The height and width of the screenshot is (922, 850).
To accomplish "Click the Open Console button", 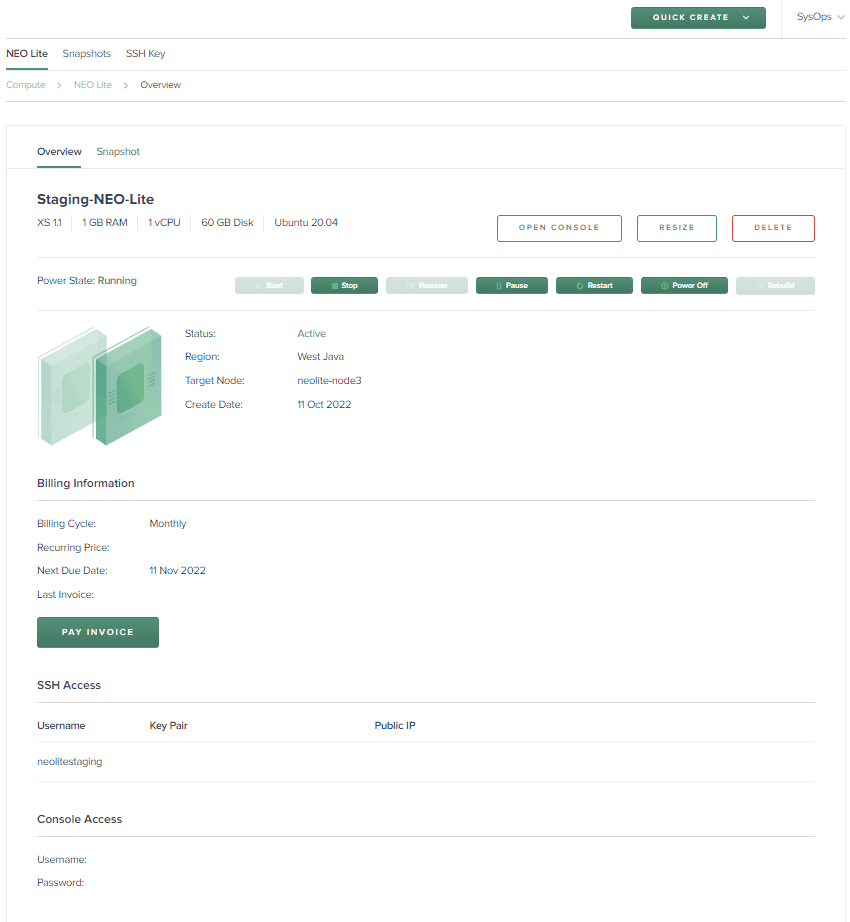I will point(559,228).
